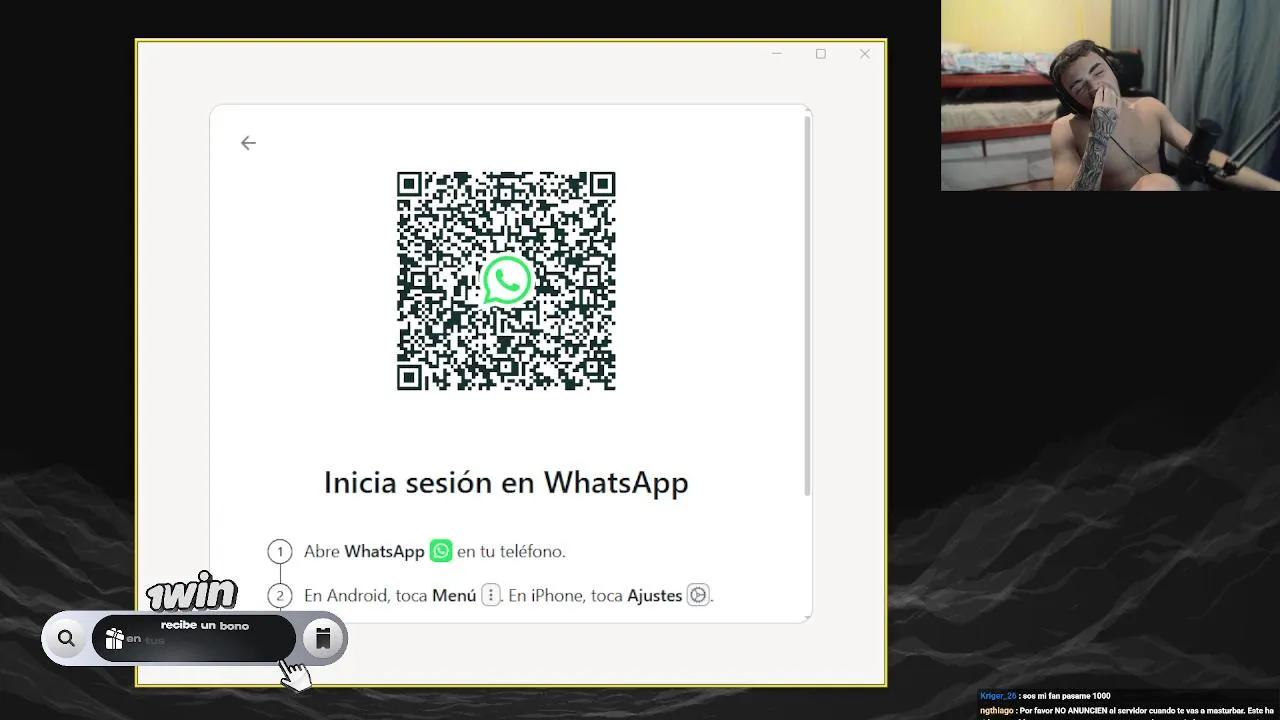Click the streamer webcam feed
Screen dimensions: 1280x720
(x=1110, y=95)
